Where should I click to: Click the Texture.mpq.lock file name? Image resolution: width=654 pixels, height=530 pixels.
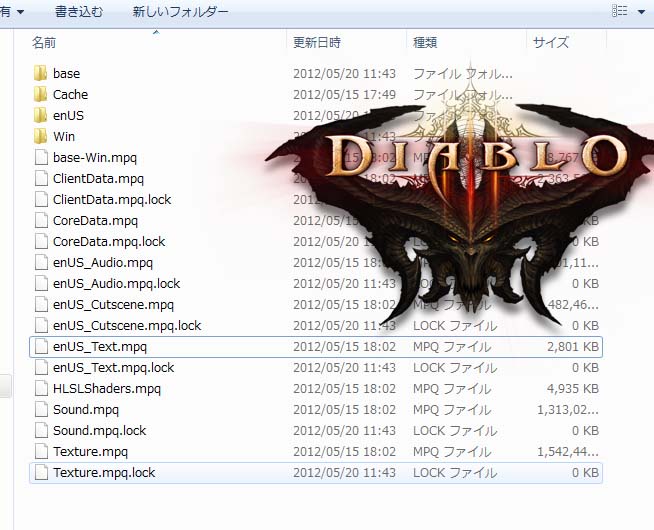104,472
